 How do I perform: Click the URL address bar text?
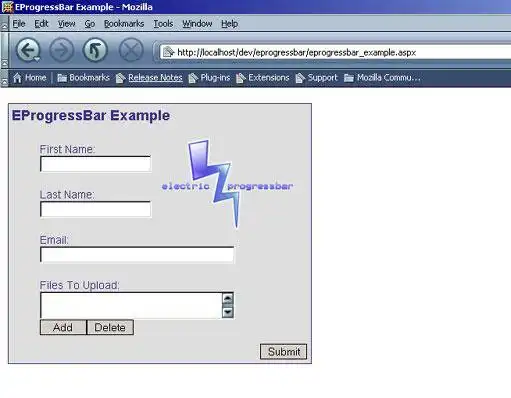pyautogui.click(x=297, y=53)
